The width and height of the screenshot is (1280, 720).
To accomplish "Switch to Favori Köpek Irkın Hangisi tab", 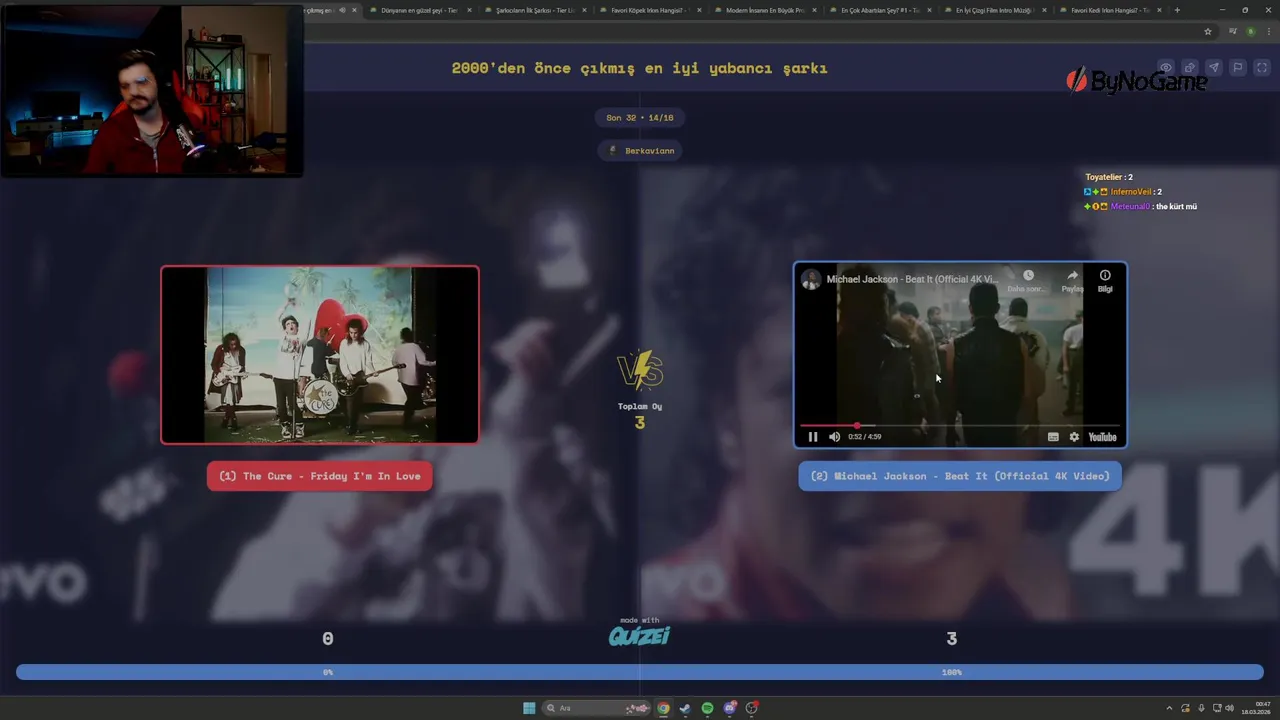I will click(x=648, y=10).
